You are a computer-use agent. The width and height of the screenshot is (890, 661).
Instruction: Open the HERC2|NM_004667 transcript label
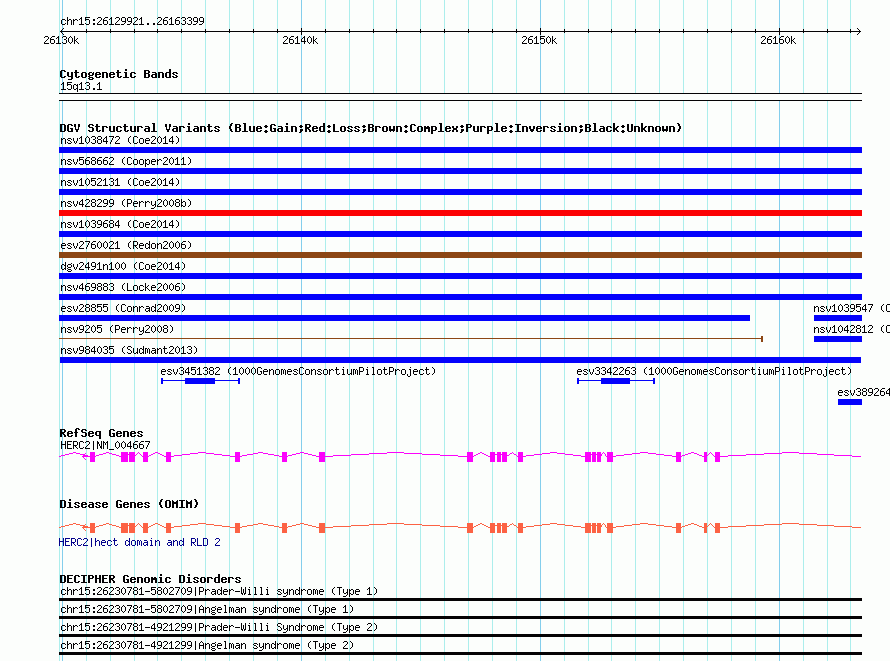point(105,445)
